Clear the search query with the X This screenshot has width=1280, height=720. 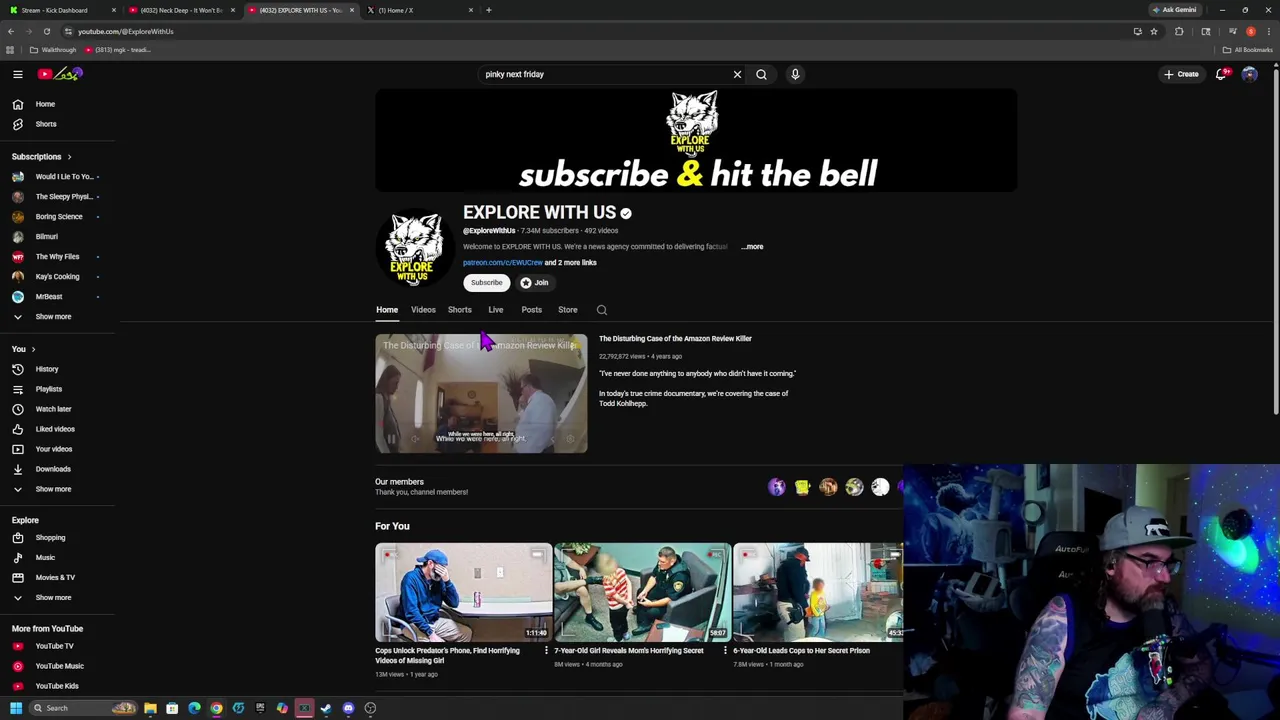click(737, 74)
